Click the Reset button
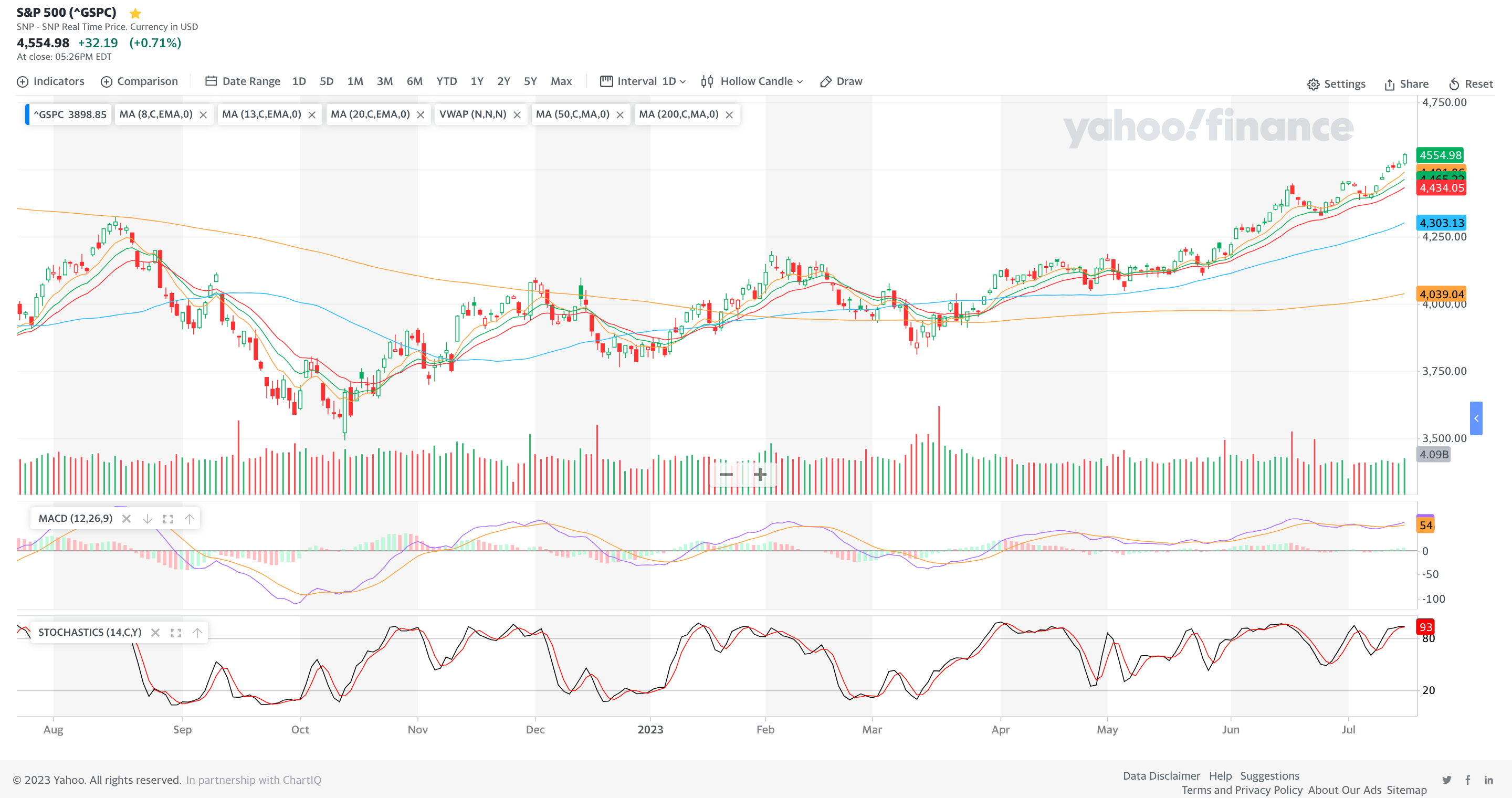 tap(1471, 84)
